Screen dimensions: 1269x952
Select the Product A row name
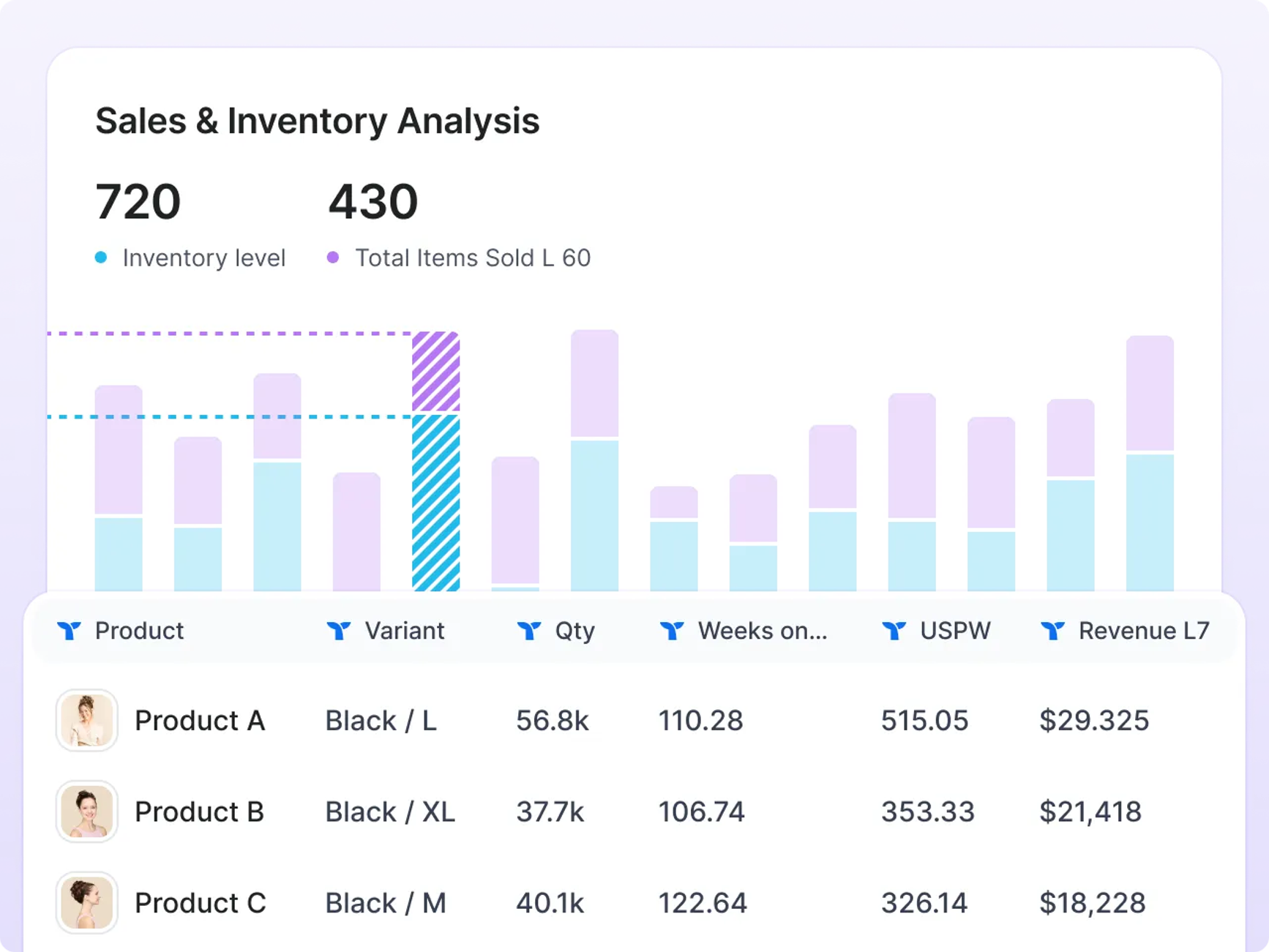click(x=200, y=721)
